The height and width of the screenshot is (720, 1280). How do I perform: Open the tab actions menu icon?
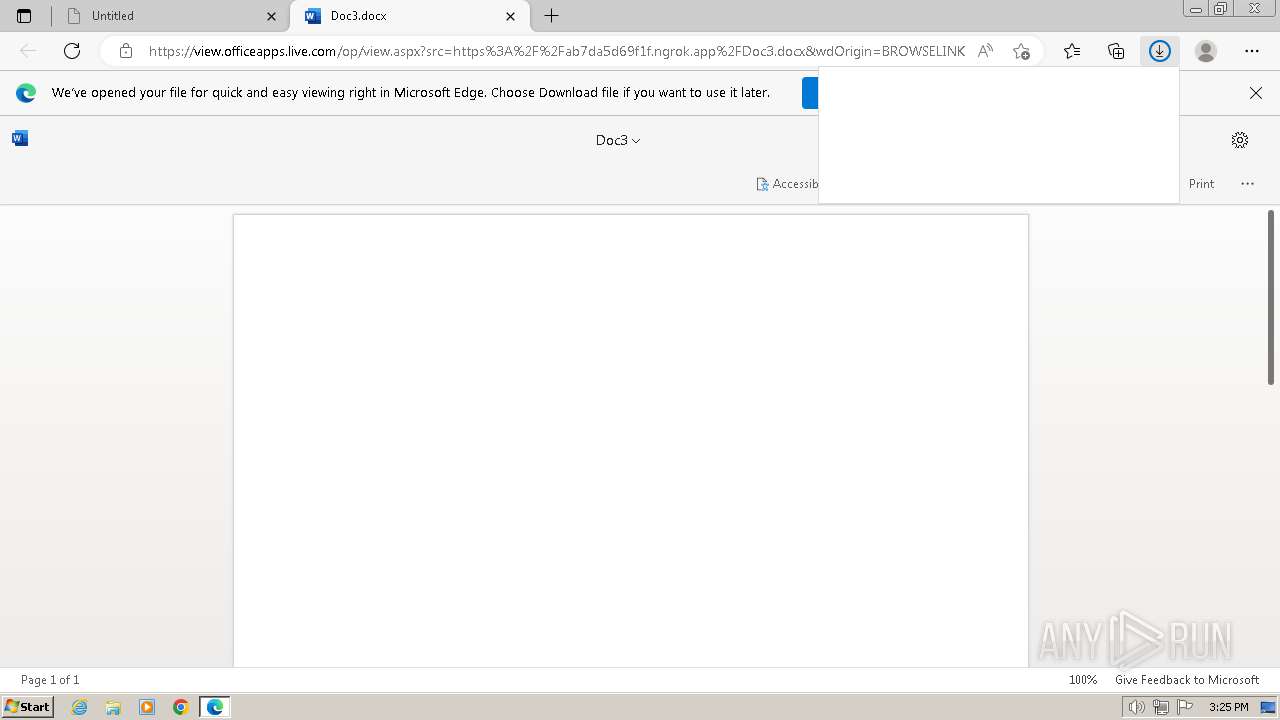tap(24, 16)
